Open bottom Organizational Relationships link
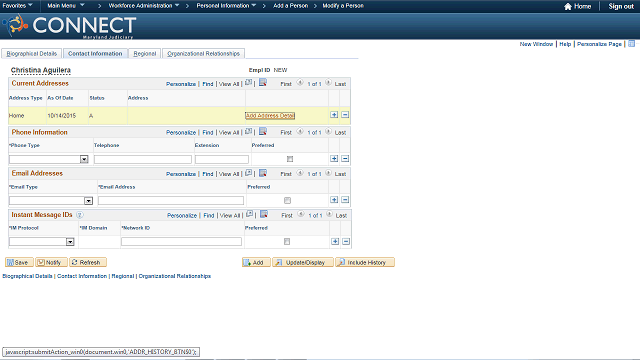This screenshot has height=360, width=640. coord(175,276)
